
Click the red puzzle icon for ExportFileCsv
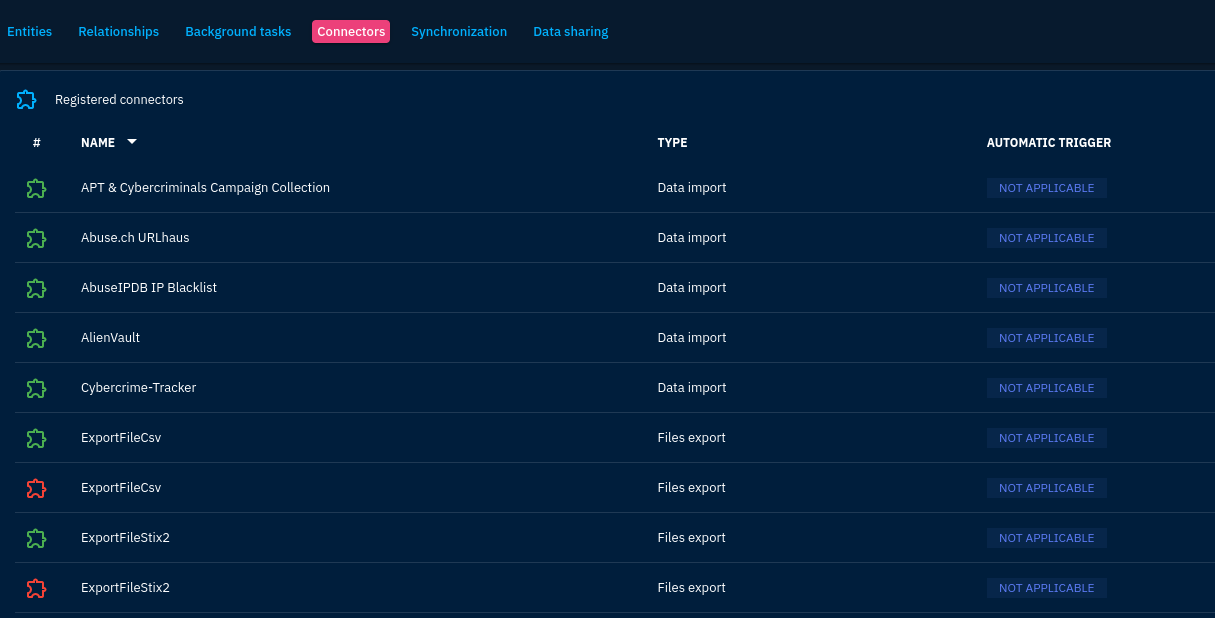click(x=36, y=488)
